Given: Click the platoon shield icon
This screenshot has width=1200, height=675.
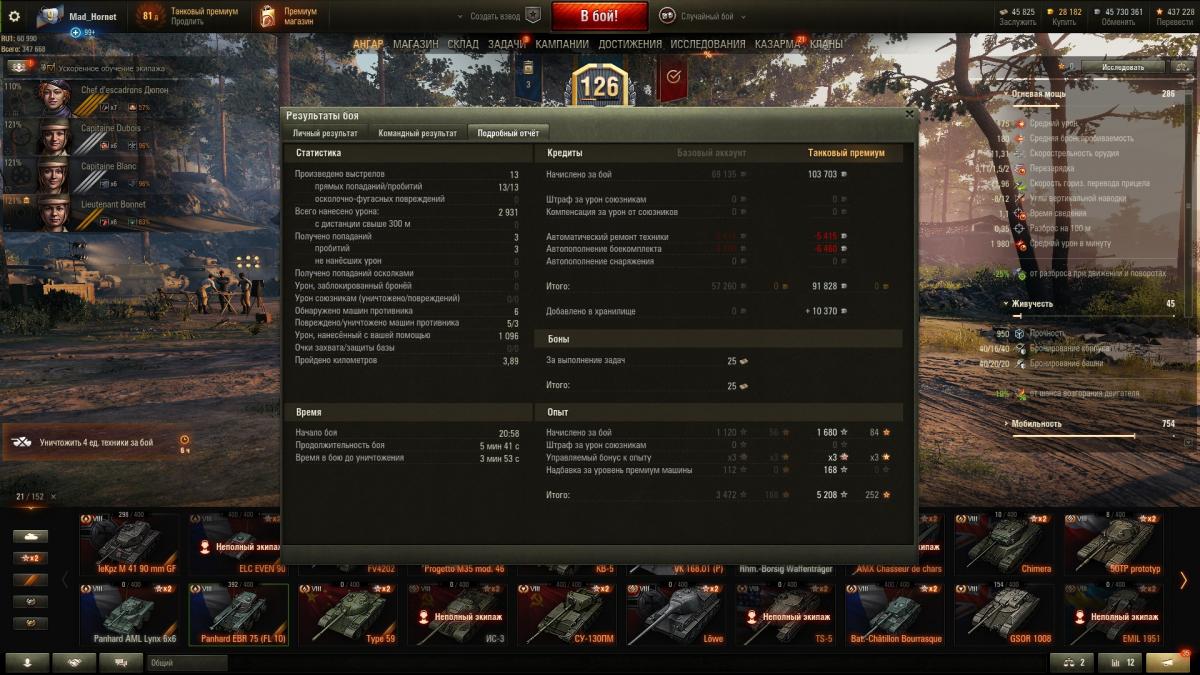Looking at the screenshot, I should 533,16.
